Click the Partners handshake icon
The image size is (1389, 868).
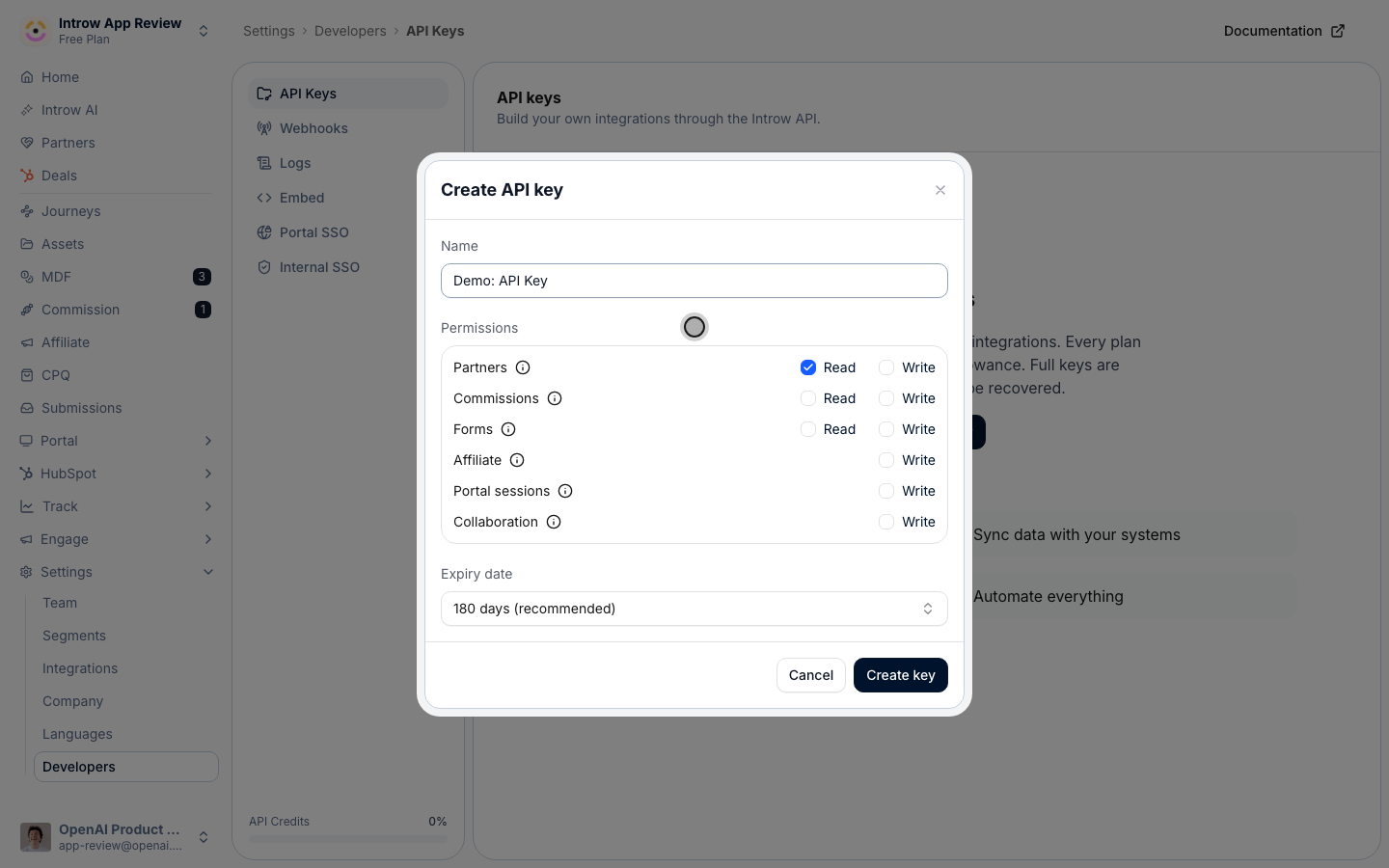pos(27,143)
